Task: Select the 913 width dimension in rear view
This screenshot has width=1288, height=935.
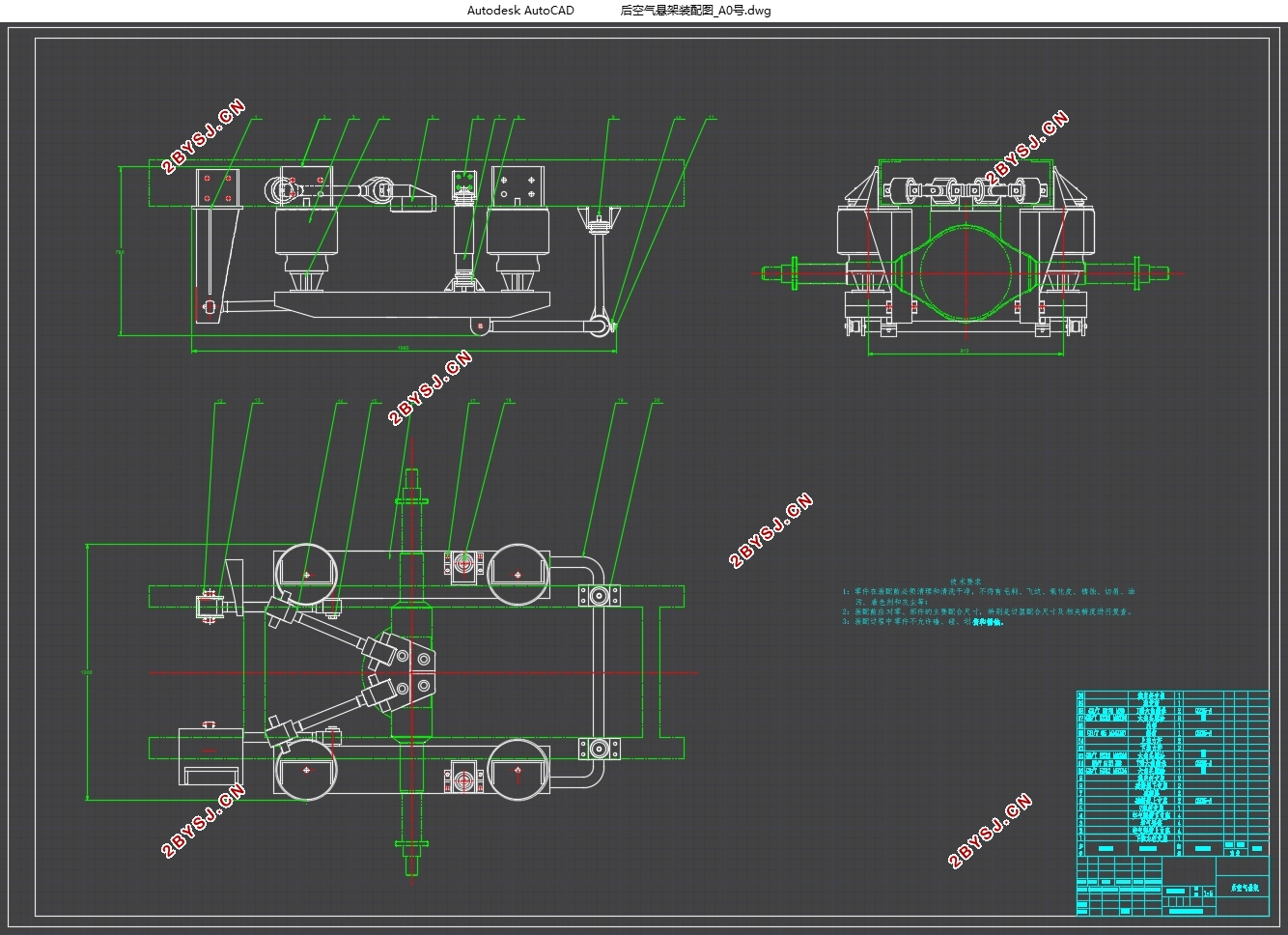Action: [x=965, y=351]
